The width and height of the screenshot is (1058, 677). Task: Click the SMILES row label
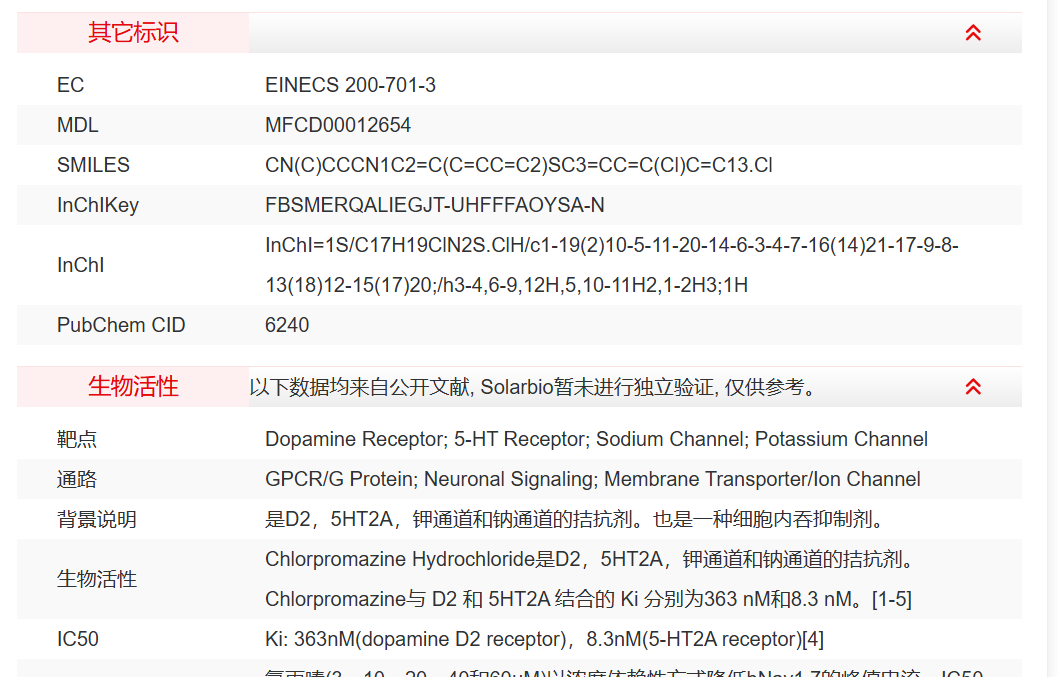(93, 165)
